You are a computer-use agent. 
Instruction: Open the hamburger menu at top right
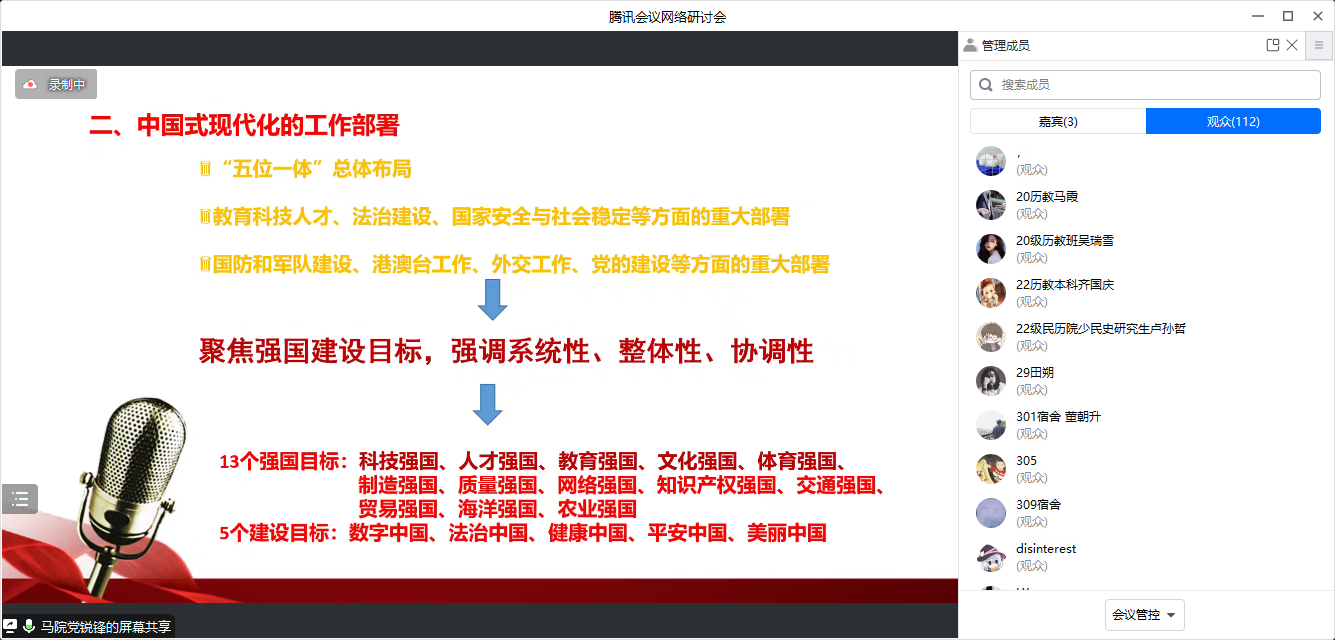[1319, 45]
